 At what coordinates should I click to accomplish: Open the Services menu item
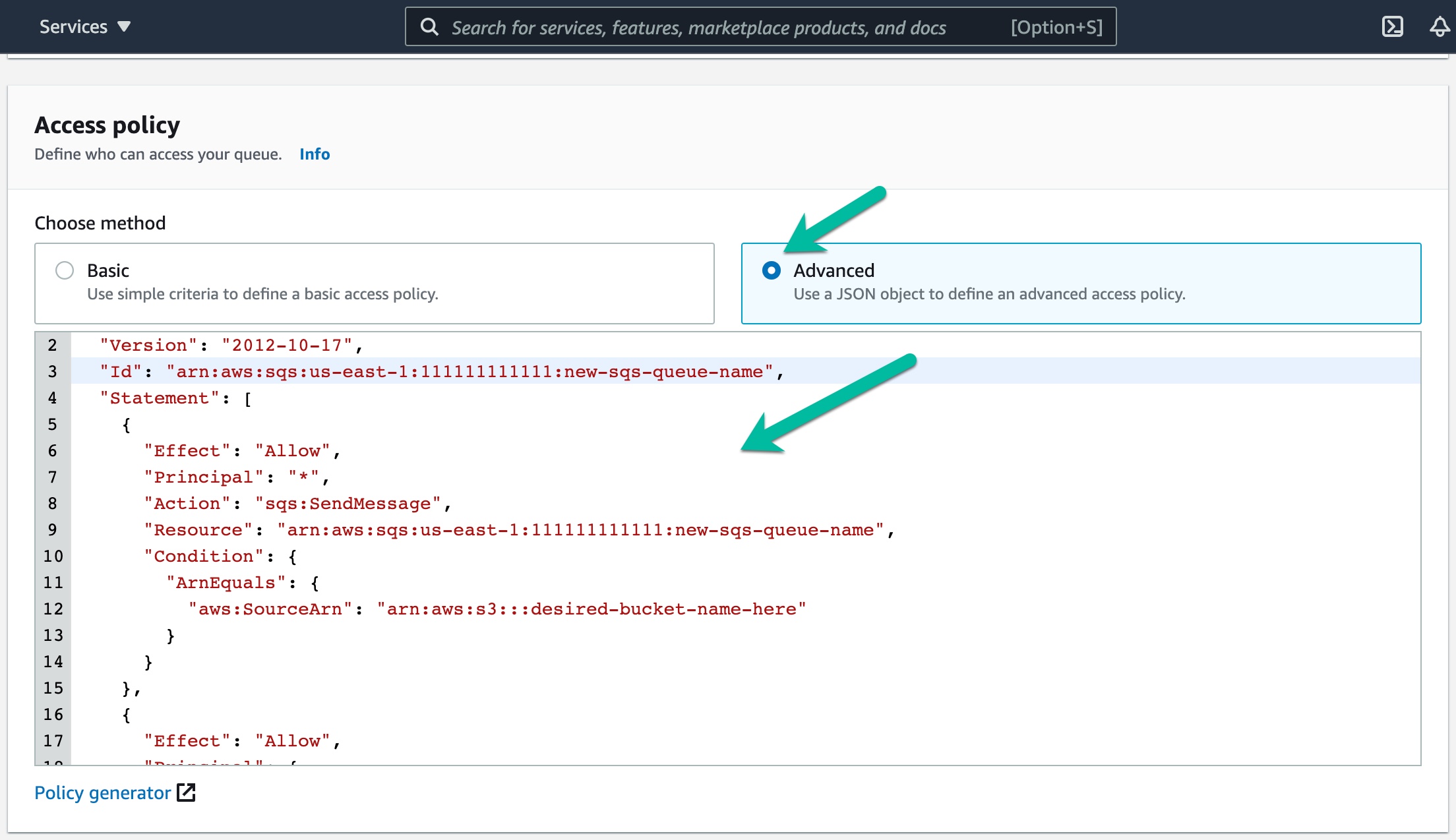(73, 26)
